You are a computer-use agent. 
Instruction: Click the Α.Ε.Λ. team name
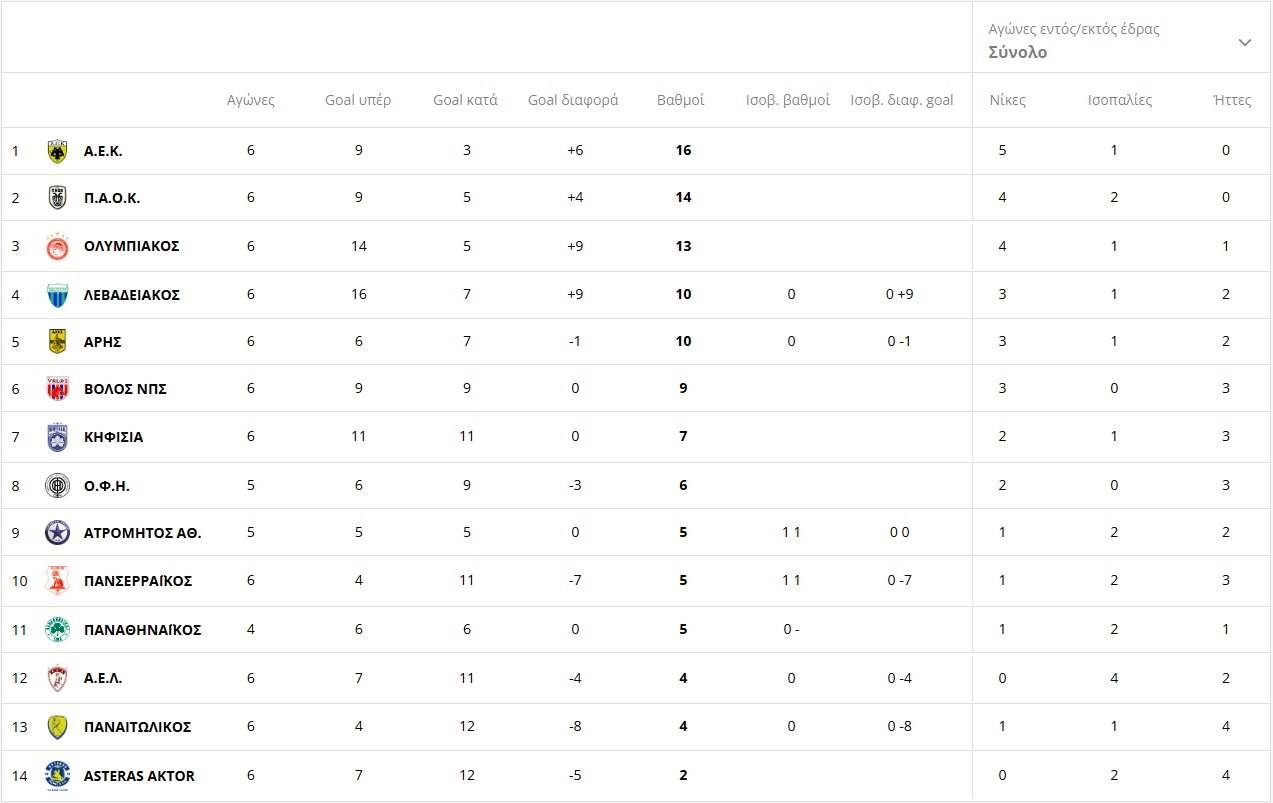coord(103,678)
